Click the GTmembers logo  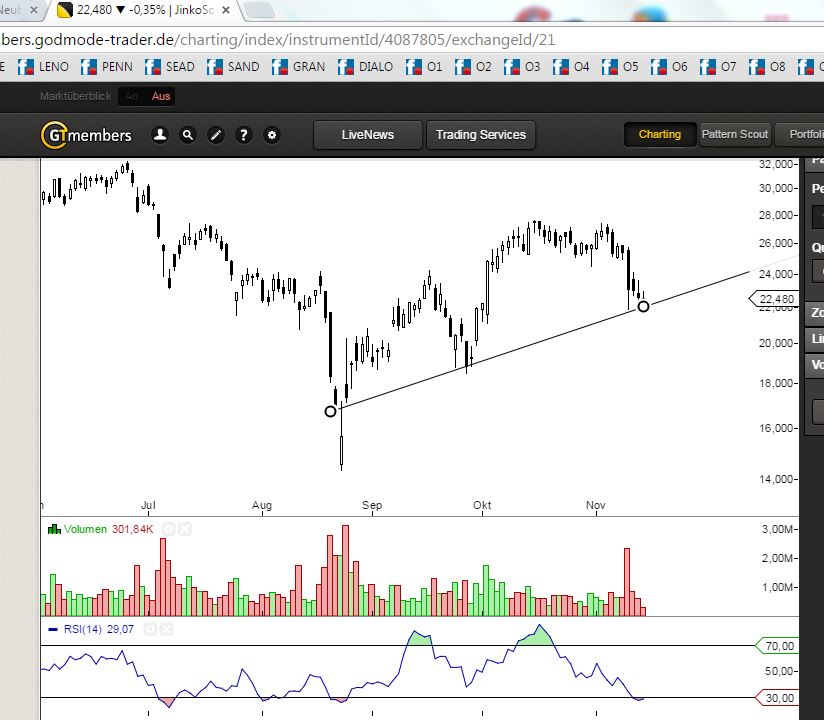[86, 135]
